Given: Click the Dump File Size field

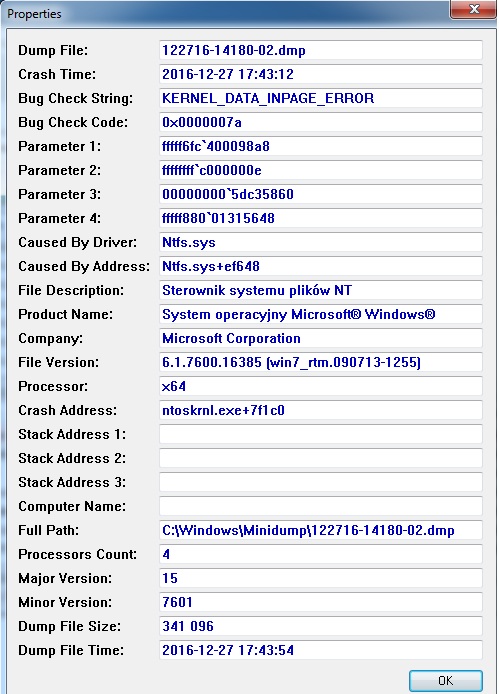Looking at the screenshot, I should point(321,626).
